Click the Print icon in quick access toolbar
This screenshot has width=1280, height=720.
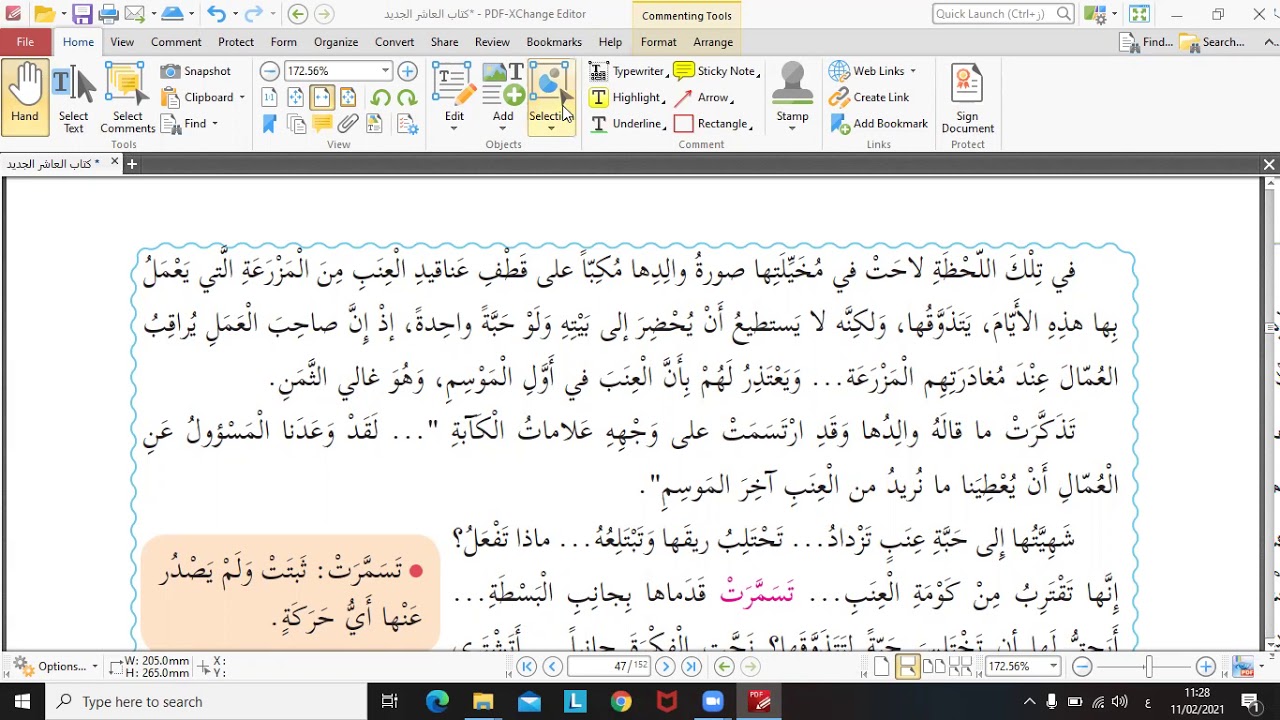point(108,14)
